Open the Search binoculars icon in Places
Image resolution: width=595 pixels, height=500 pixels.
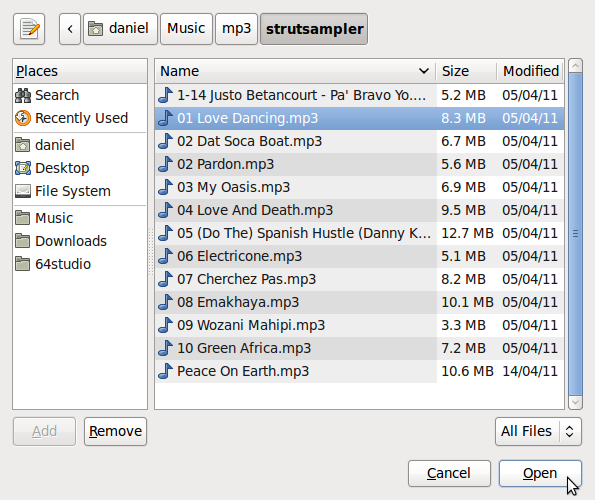pyautogui.click(x=23, y=95)
